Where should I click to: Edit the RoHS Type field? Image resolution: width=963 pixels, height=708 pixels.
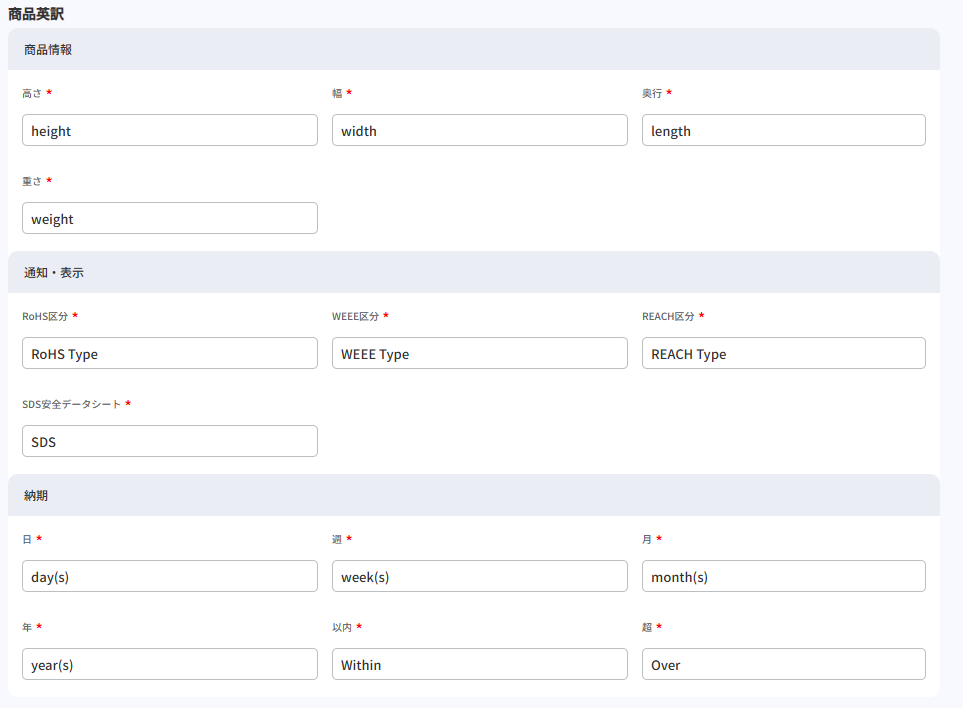click(169, 353)
